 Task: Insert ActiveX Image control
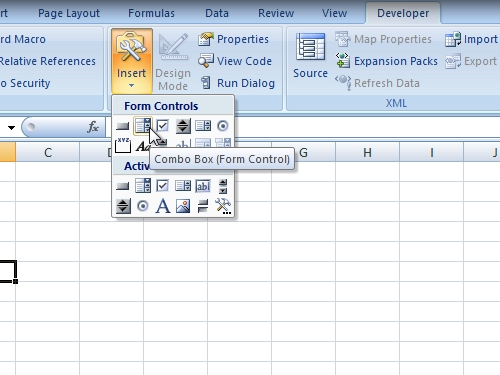tap(183, 206)
